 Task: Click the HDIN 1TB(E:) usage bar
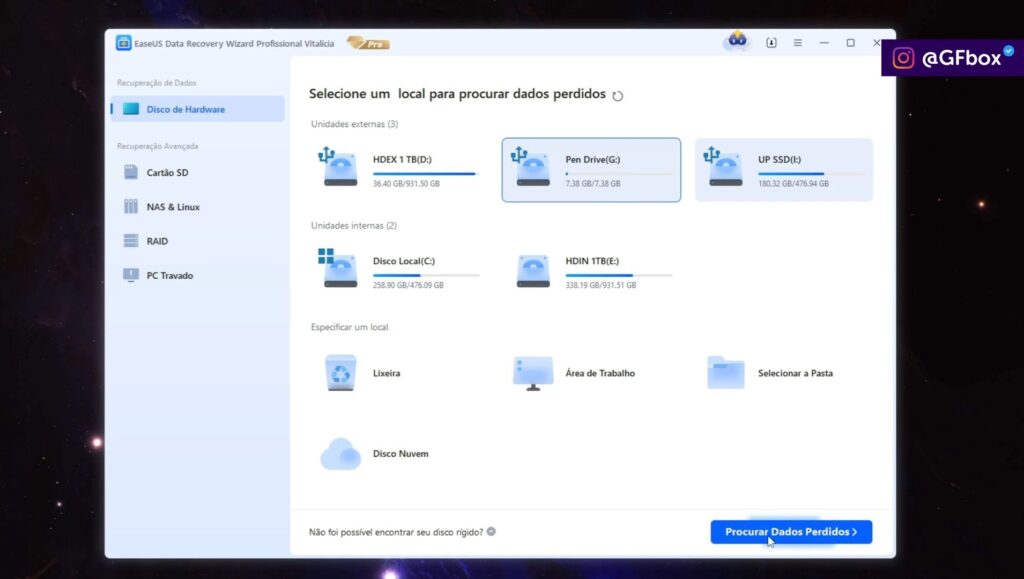click(x=618, y=275)
